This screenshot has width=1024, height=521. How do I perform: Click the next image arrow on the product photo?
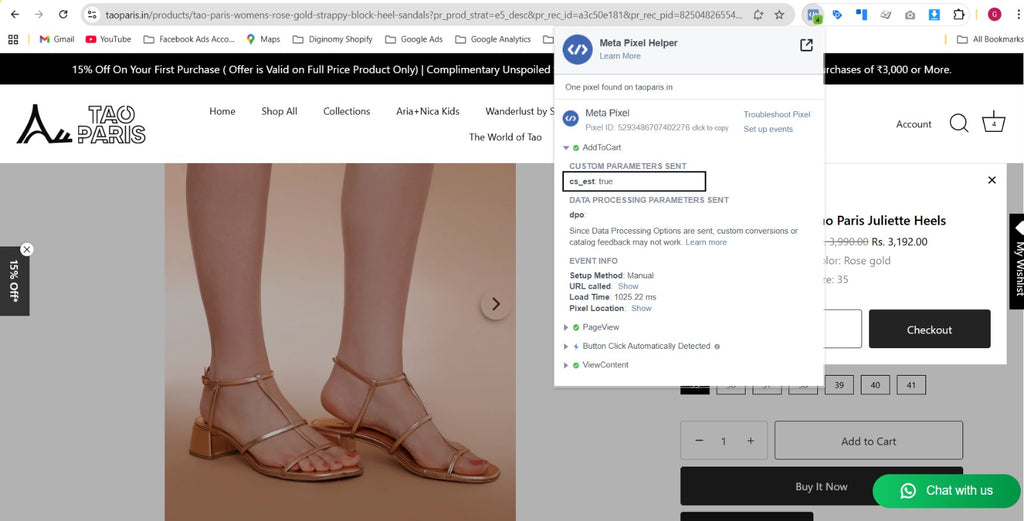[495, 304]
